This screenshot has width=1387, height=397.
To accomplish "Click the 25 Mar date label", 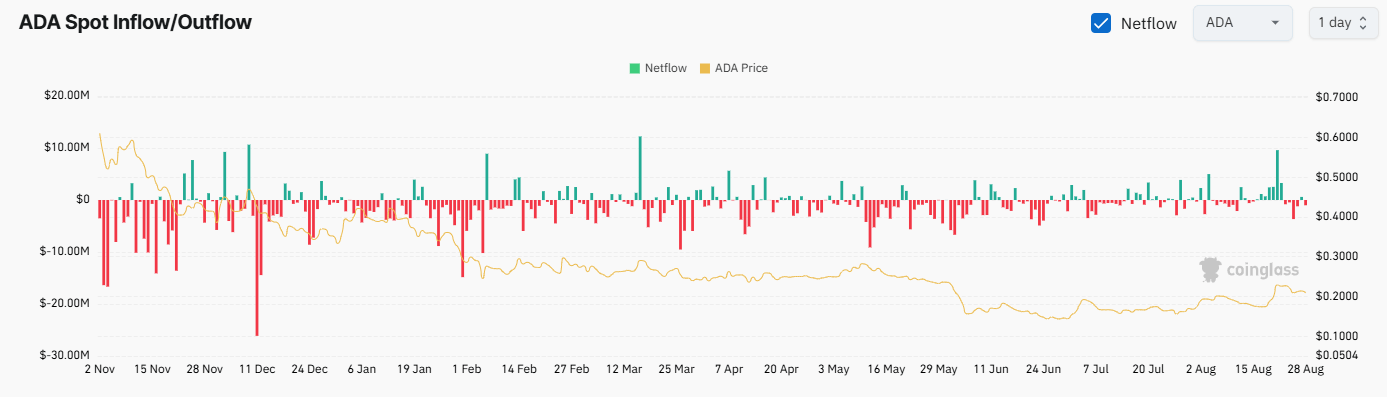I will 676,369.
